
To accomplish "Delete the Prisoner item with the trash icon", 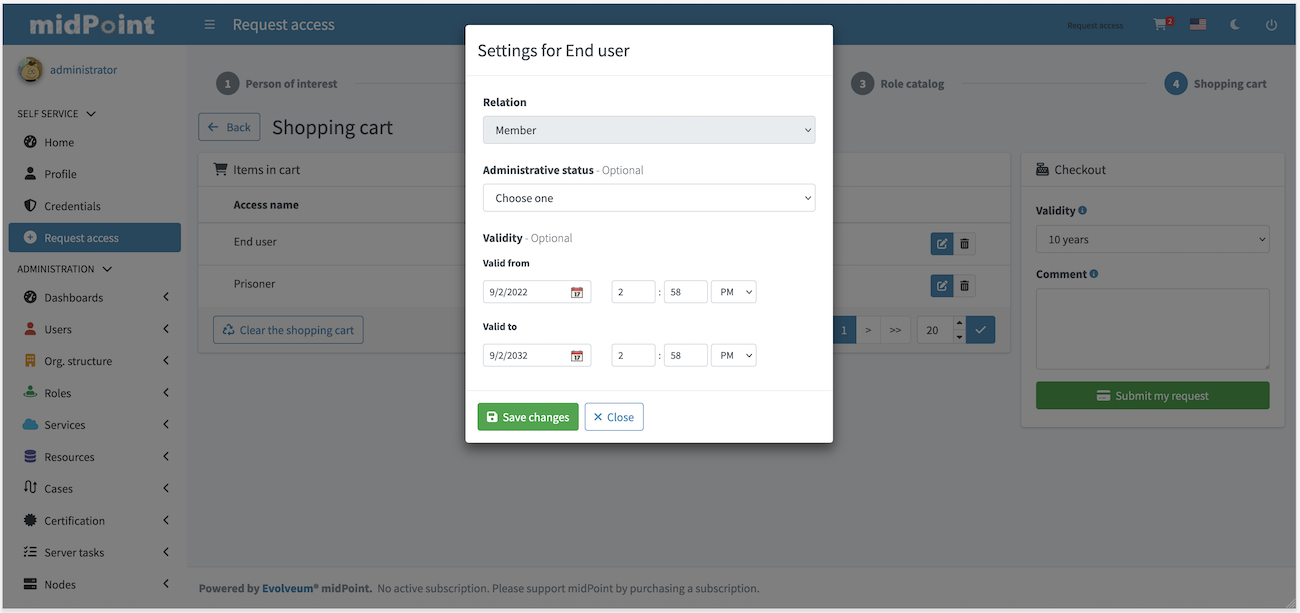I will tap(964, 285).
